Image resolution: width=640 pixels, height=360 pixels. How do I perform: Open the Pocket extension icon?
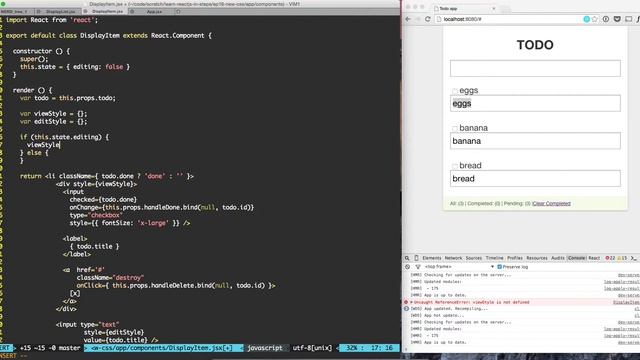[x=617, y=19]
